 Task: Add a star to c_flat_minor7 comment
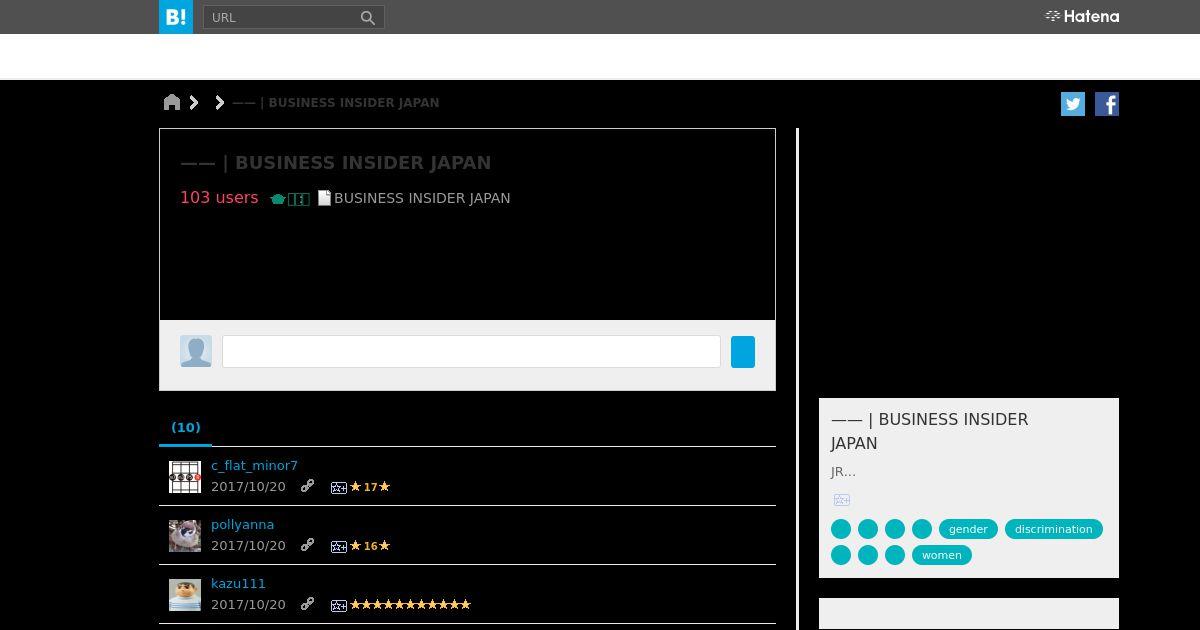pyautogui.click(x=339, y=487)
